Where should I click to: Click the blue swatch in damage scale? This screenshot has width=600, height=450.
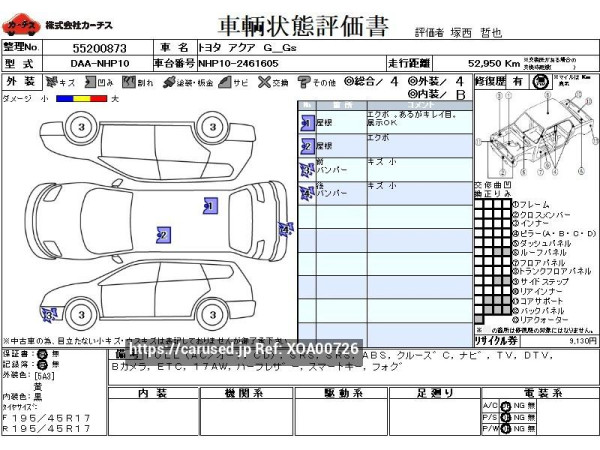(65, 98)
